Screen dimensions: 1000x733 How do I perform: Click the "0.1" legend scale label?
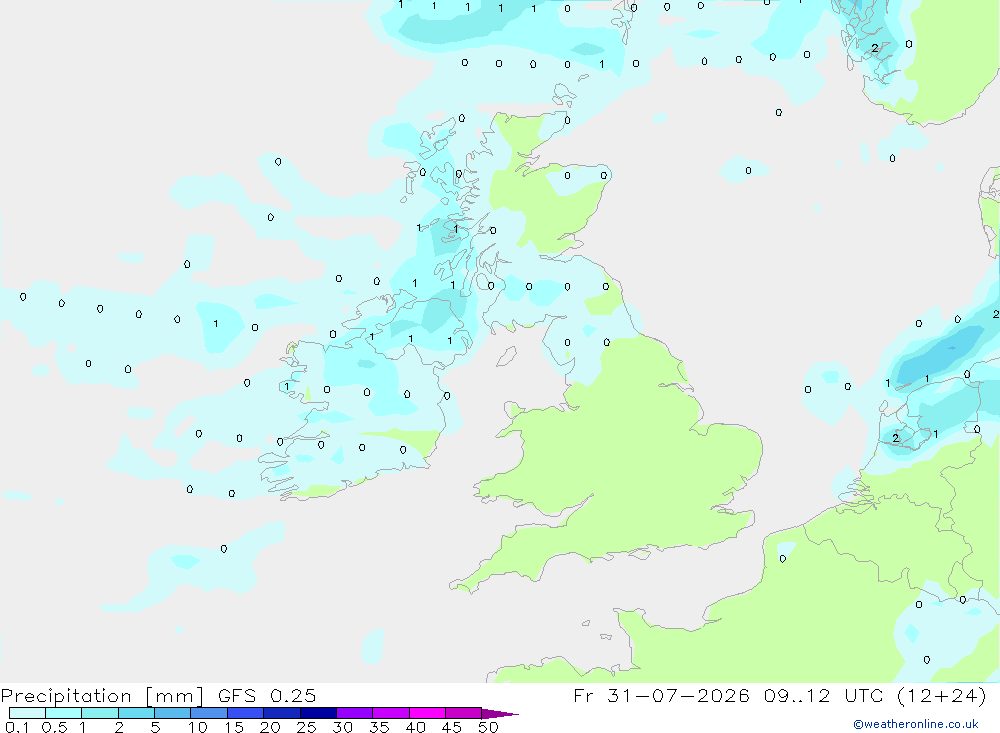click(17, 727)
